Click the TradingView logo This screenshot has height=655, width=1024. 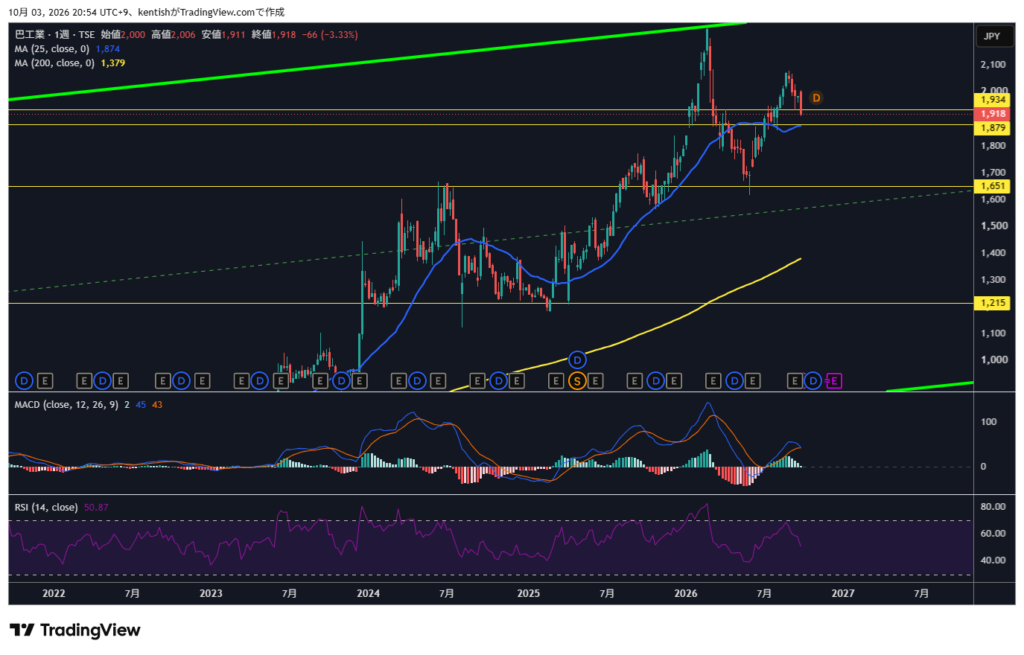tap(75, 630)
